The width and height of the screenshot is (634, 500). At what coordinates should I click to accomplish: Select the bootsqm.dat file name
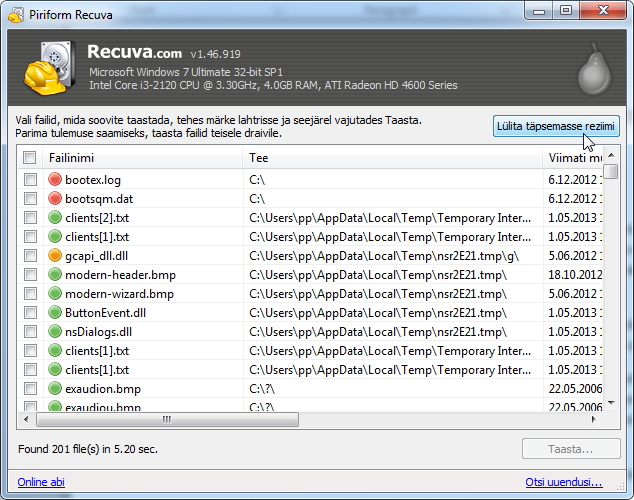point(99,198)
